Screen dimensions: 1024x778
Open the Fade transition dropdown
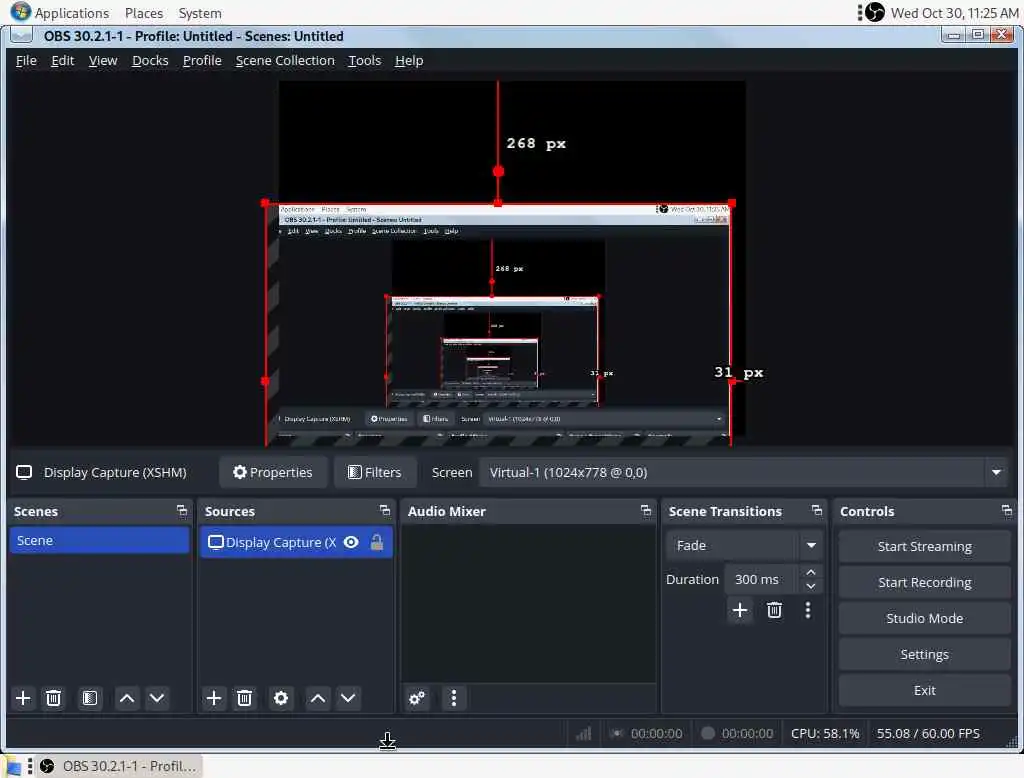[x=811, y=545]
